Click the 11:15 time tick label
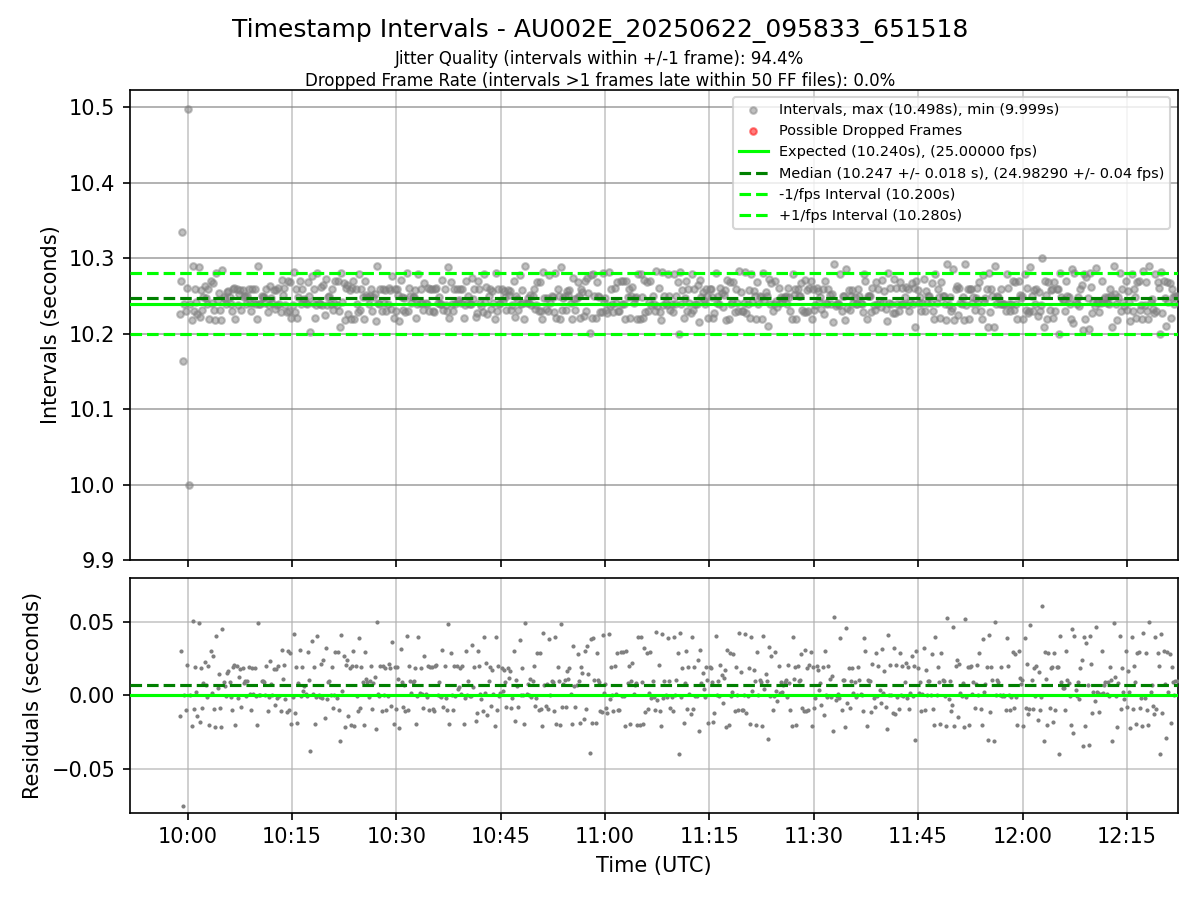The width and height of the screenshot is (1200, 900). (709, 836)
